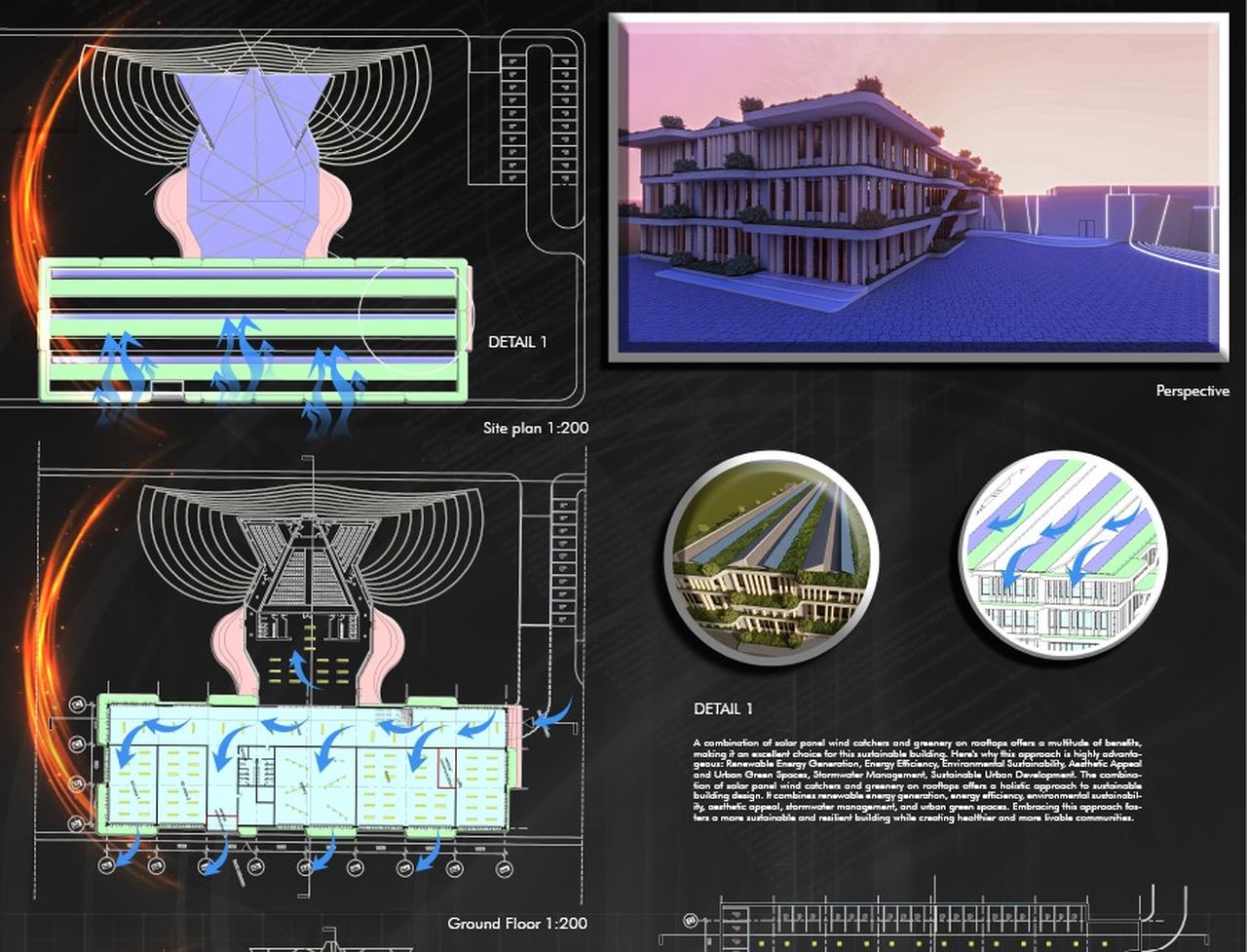Viewport: 1247px width, 952px height.
Task: Click the purple auditorium roof on site plan
Action: (x=252, y=166)
